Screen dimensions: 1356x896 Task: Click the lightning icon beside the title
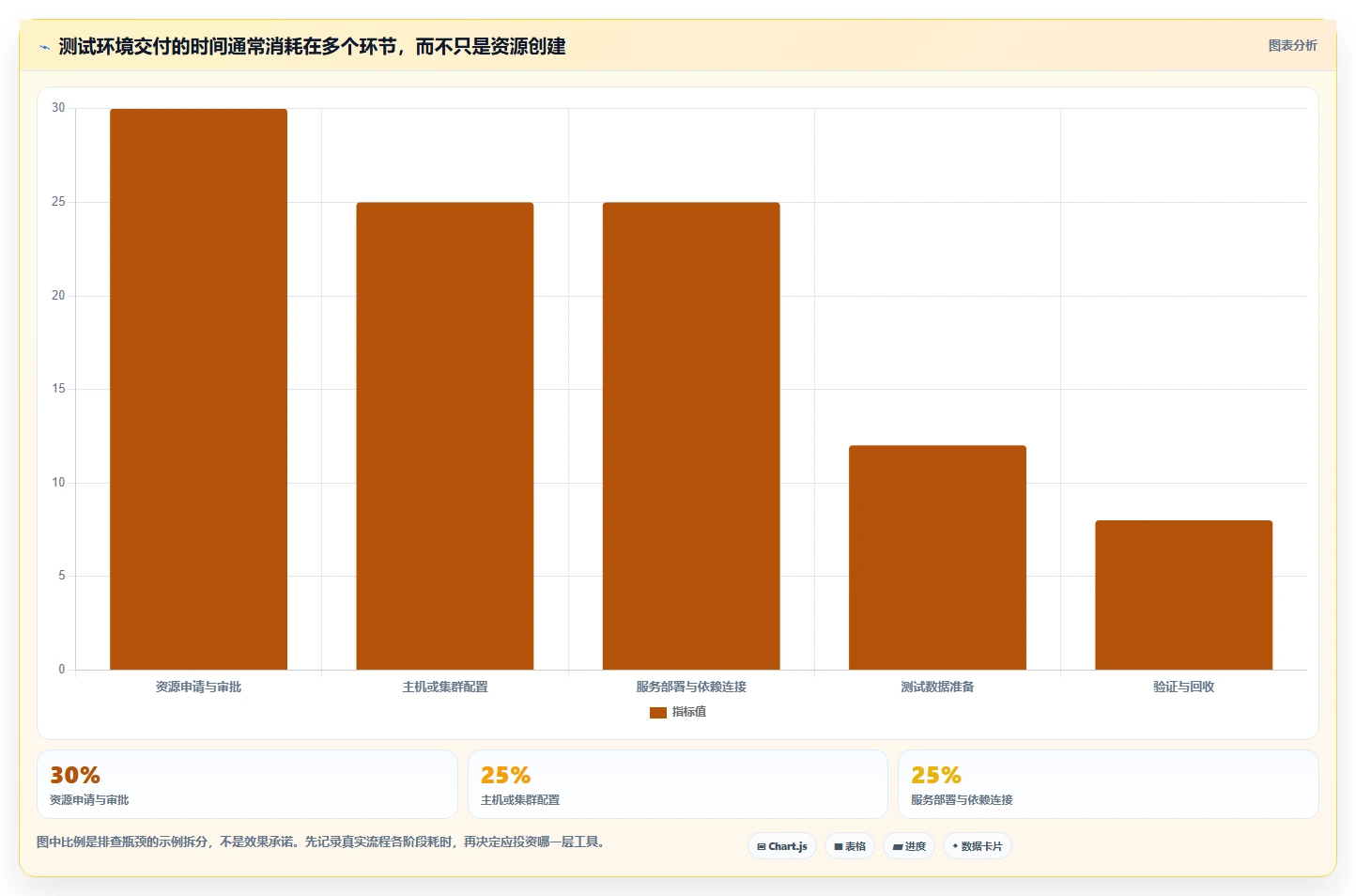[x=44, y=47]
